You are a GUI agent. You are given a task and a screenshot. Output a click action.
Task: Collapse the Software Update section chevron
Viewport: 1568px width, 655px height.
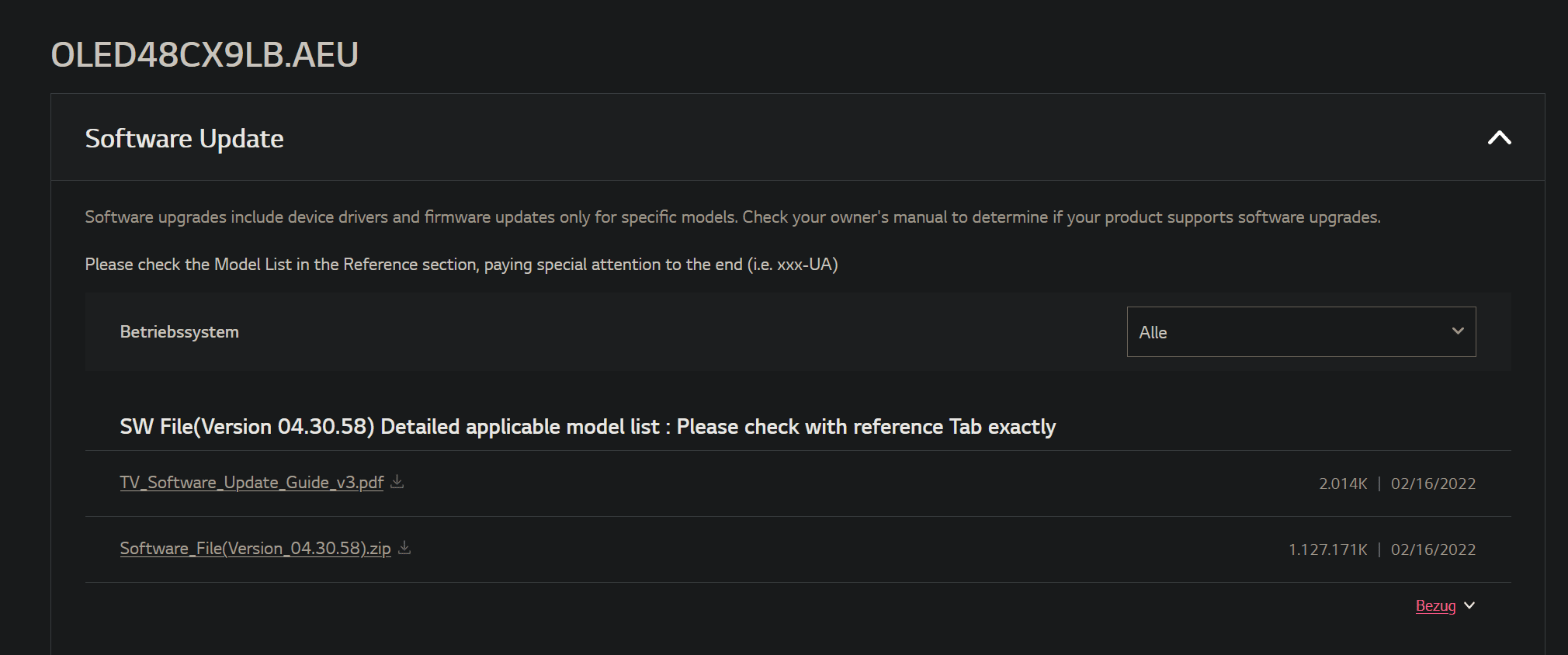1499,138
